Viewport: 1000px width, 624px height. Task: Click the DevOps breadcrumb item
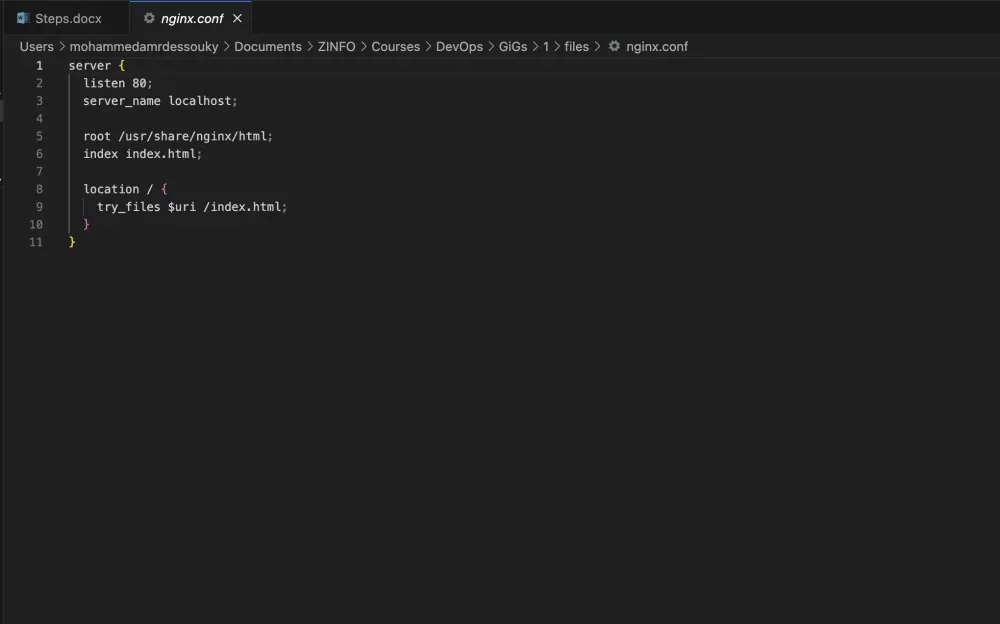pyautogui.click(x=459, y=46)
